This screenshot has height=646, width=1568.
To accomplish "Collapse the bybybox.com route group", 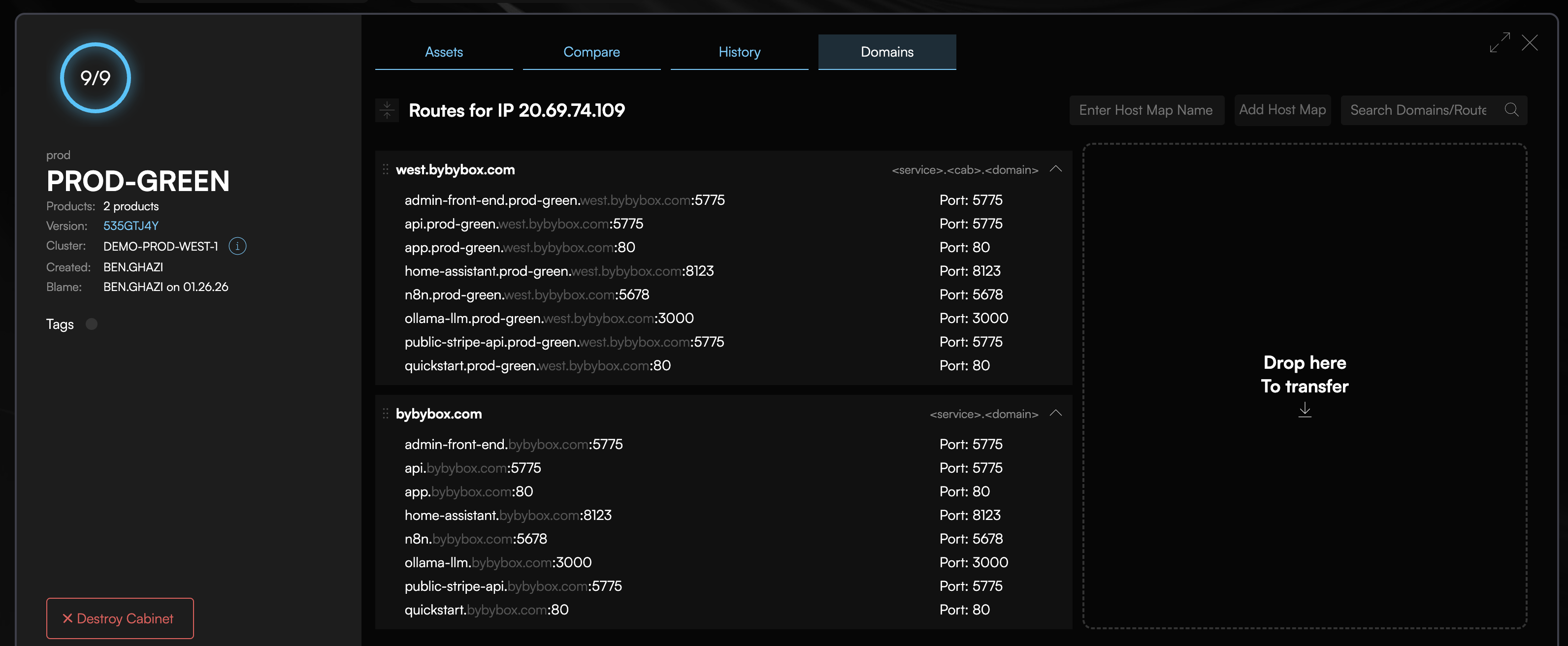I will click(1055, 414).
